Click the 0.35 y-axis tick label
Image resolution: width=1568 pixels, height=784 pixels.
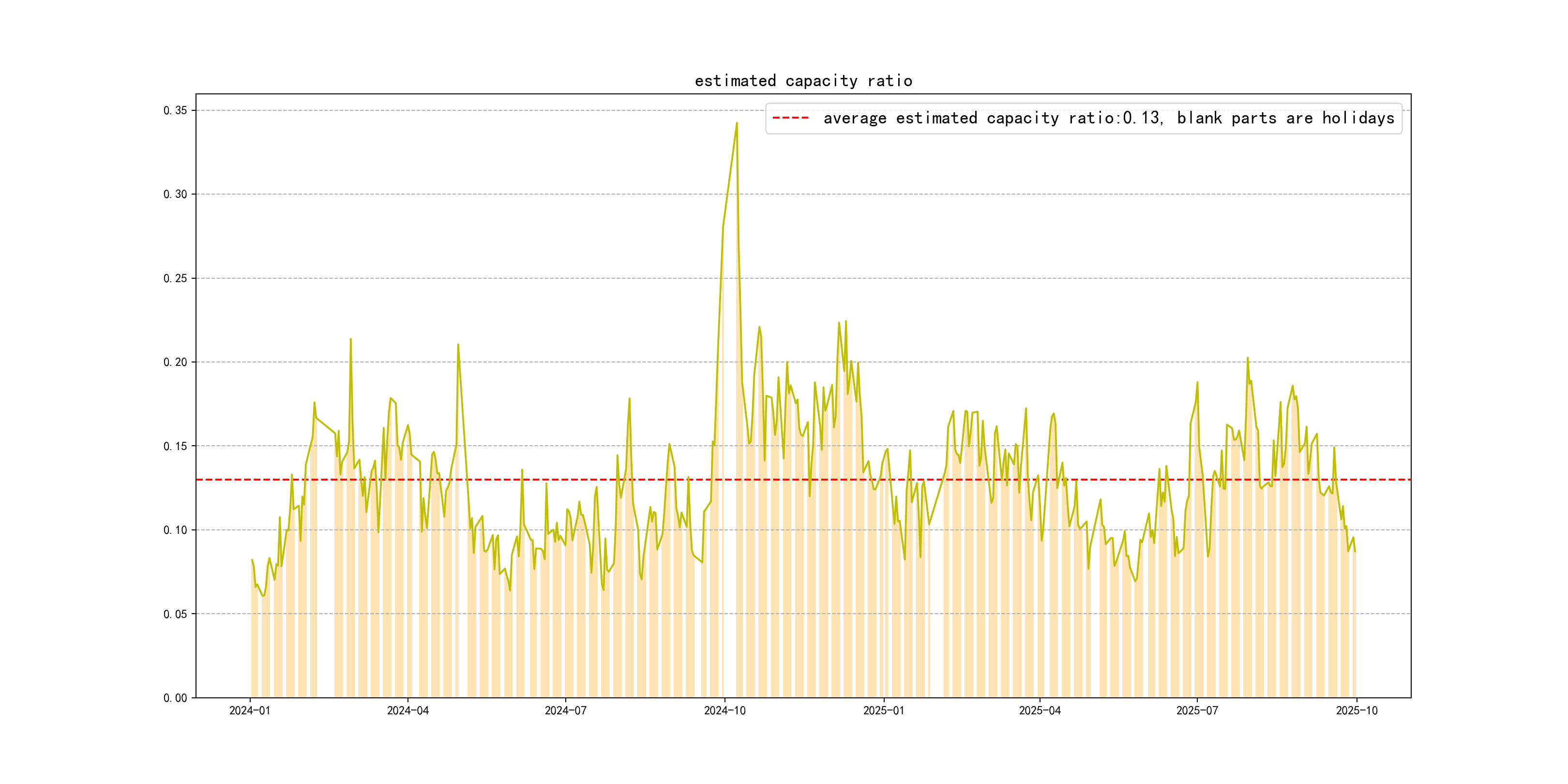(x=175, y=110)
